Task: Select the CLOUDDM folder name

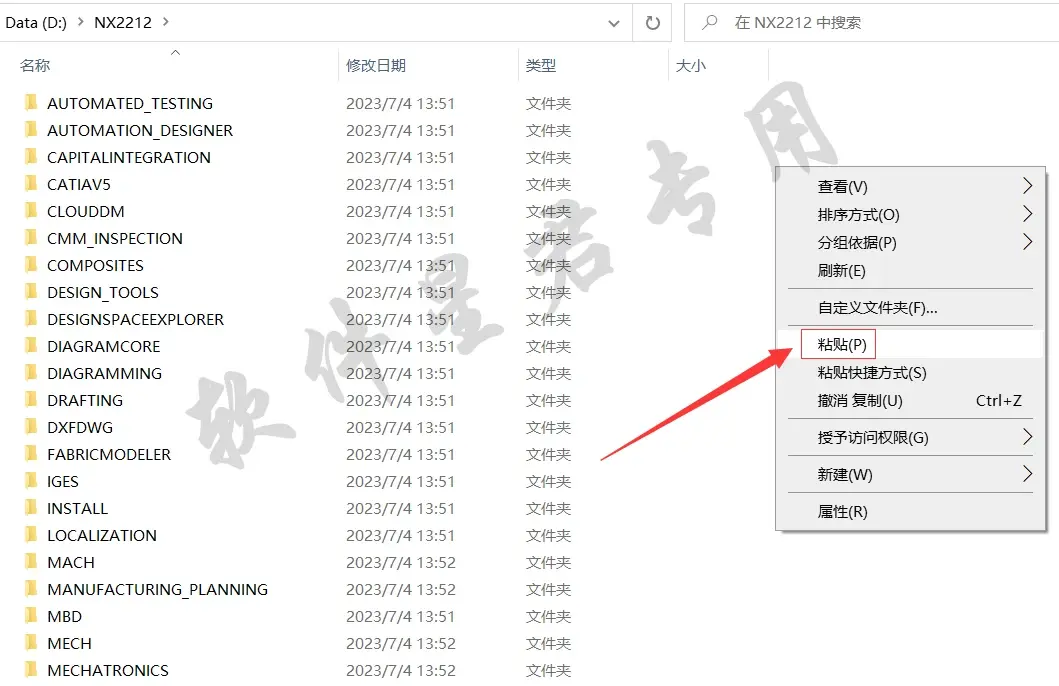Action: [x=86, y=211]
